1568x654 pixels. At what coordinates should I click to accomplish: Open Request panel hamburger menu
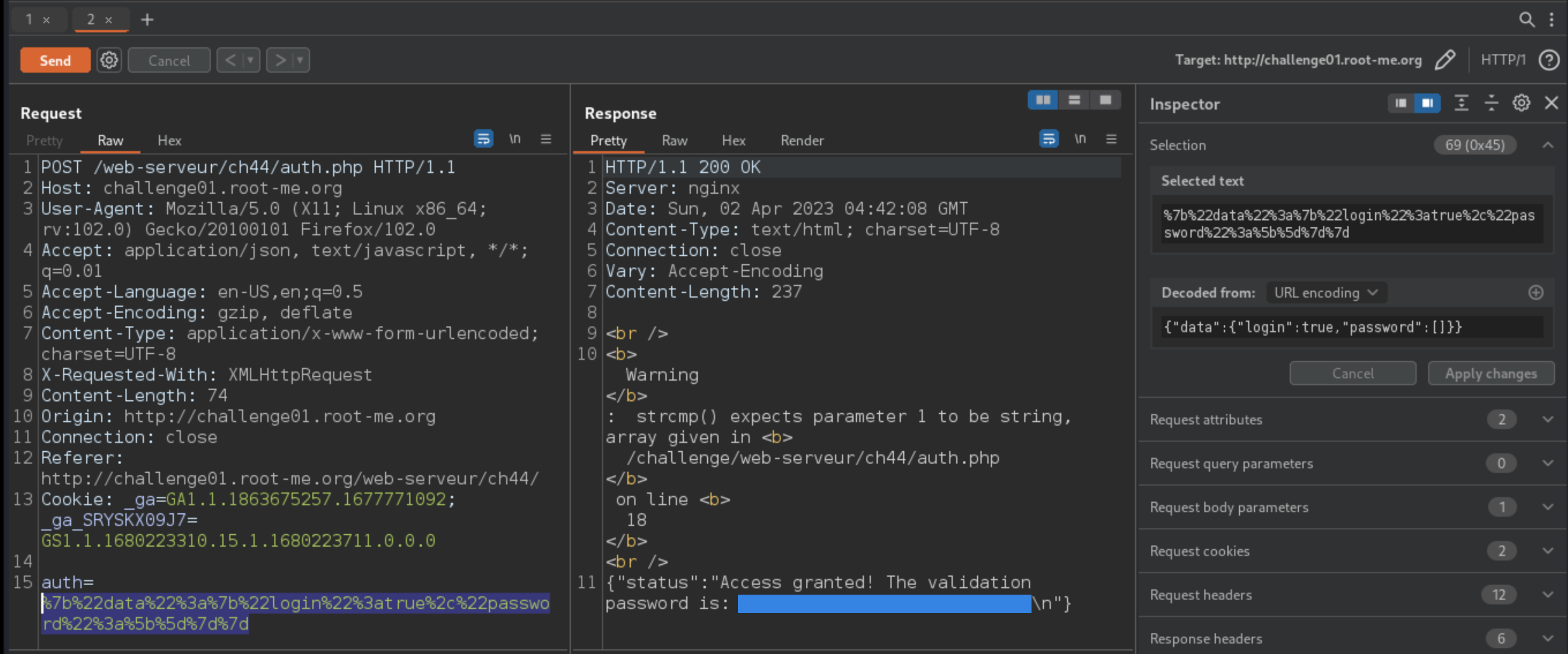point(546,139)
